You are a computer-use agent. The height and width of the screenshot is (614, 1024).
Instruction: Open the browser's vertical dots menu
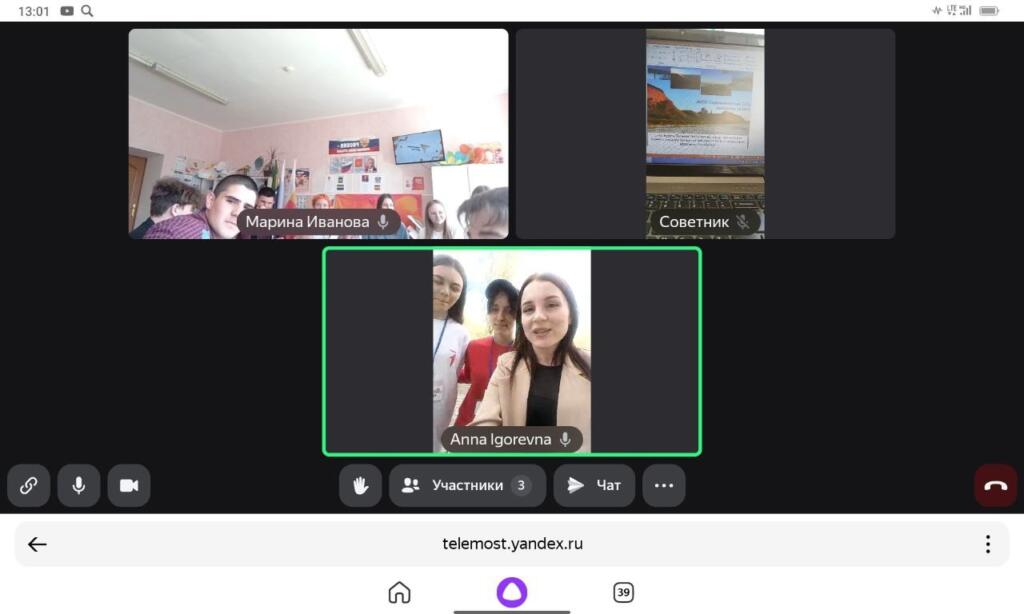pos(987,544)
